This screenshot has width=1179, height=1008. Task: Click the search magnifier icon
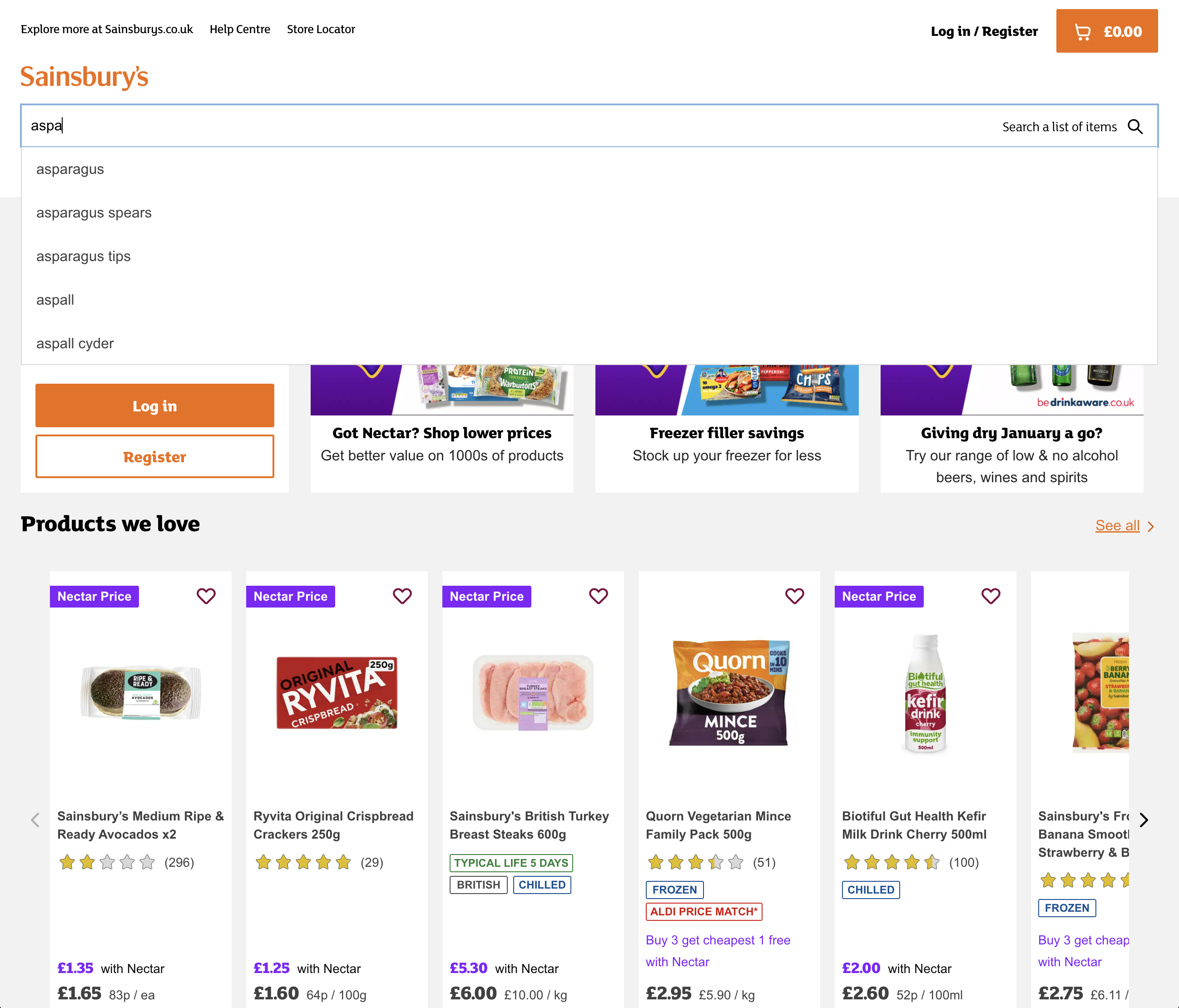click(1136, 126)
